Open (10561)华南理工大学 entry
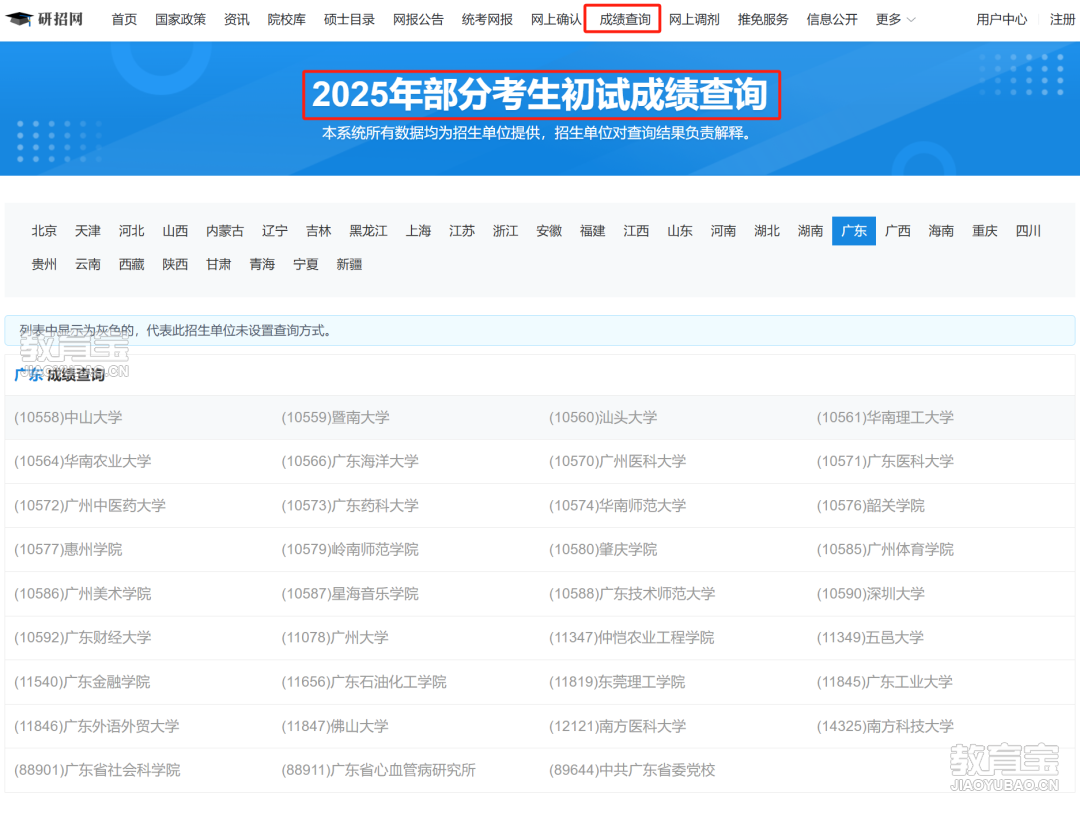The width and height of the screenshot is (1080, 814). (885, 417)
